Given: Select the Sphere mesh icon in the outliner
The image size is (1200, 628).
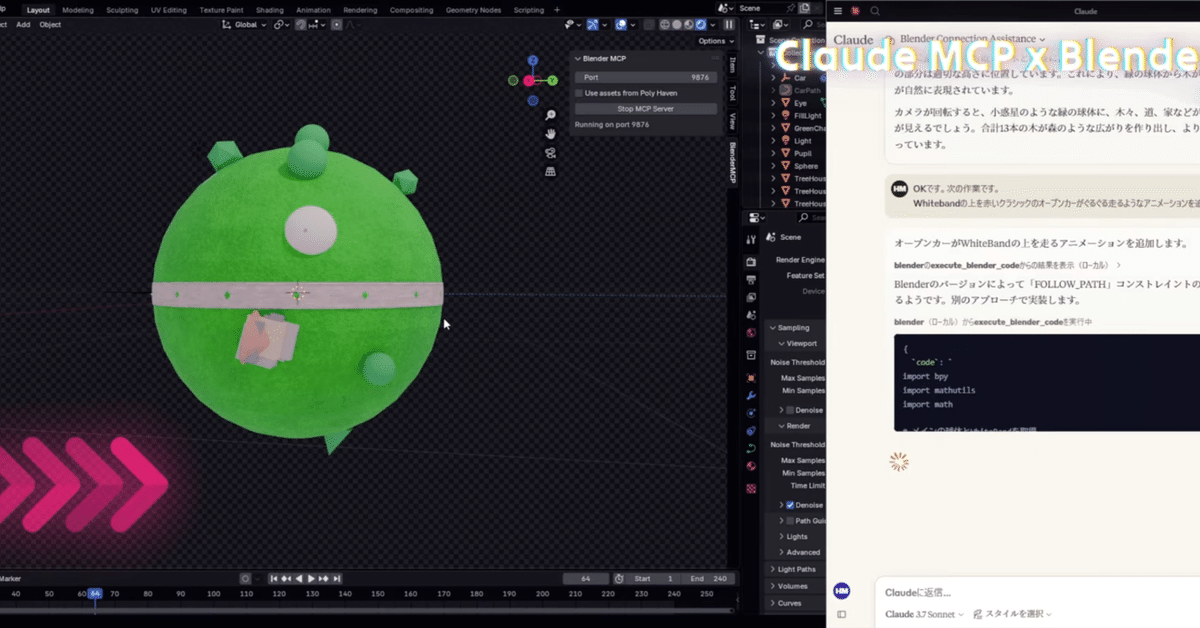Looking at the screenshot, I should (x=785, y=166).
